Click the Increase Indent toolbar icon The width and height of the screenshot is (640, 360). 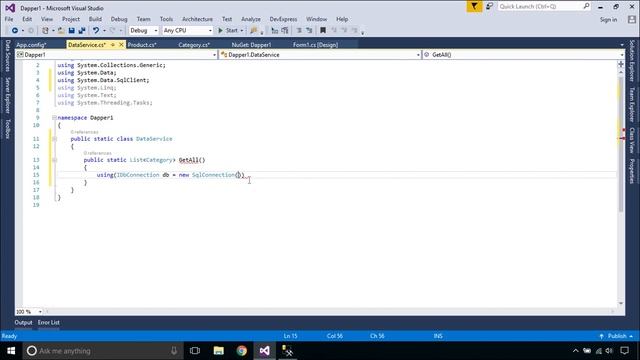click(x=309, y=31)
